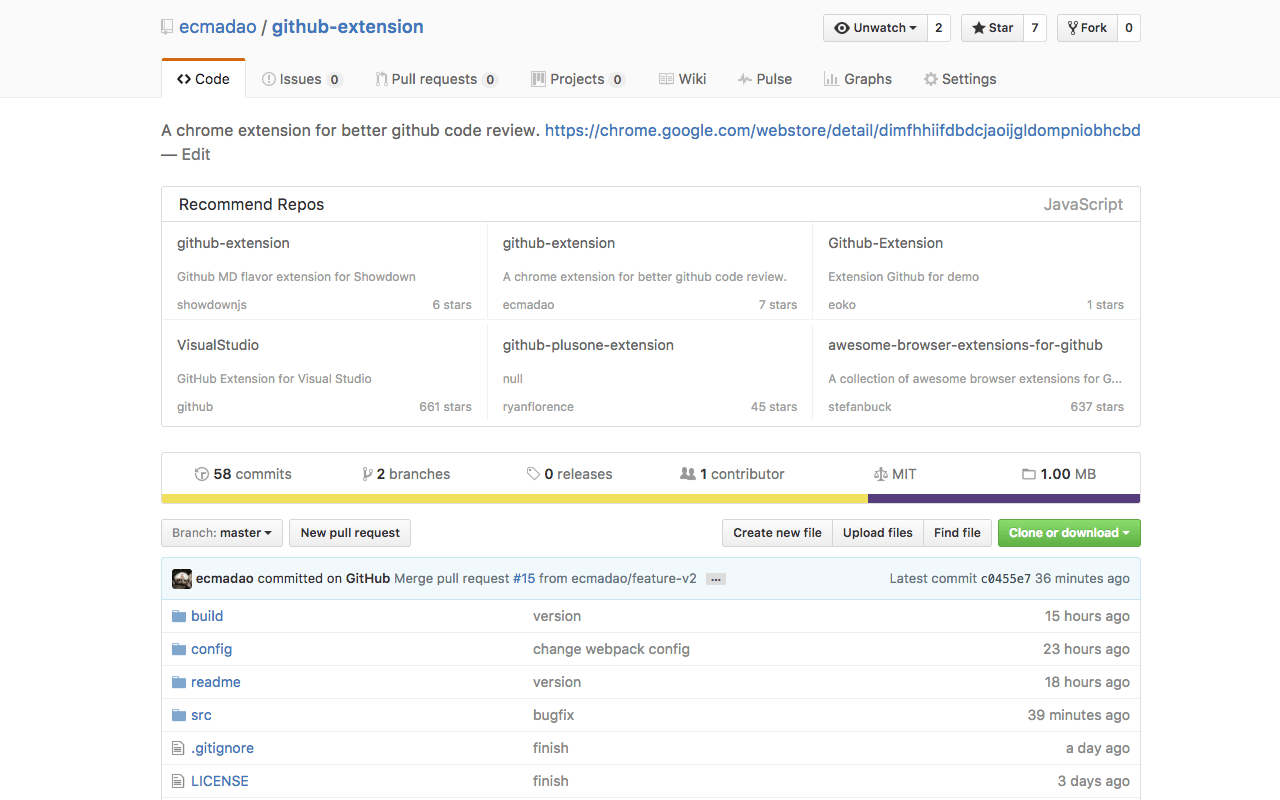Open recommended repo github-plusone-extension
The width and height of the screenshot is (1280, 800).
pos(588,345)
